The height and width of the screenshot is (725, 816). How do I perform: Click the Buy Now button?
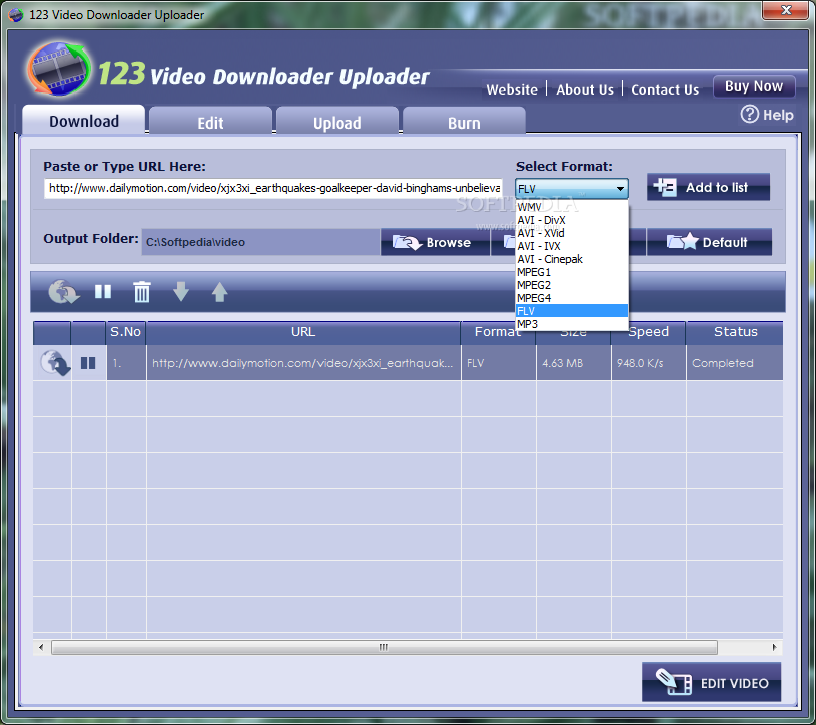pyautogui.click(x=754, y=86)
